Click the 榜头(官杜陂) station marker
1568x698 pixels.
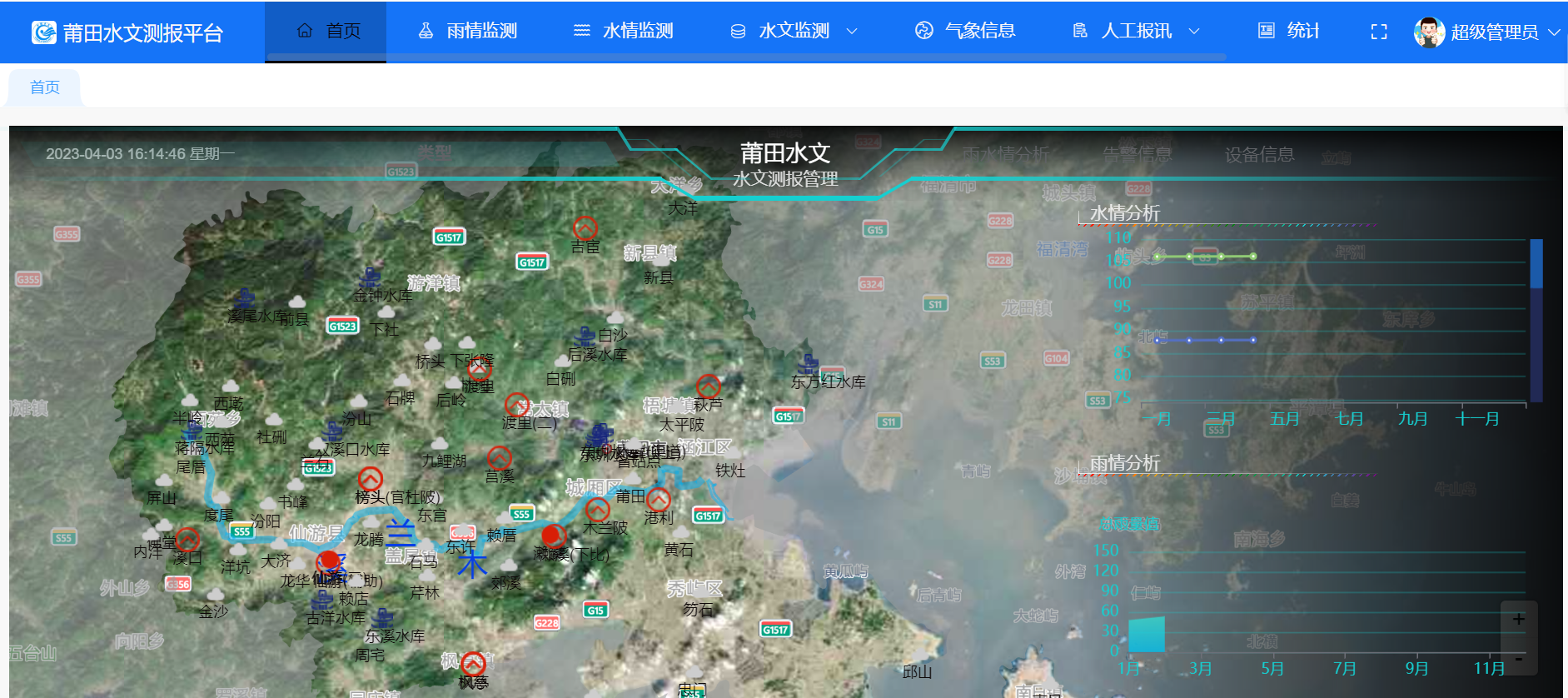(x=370, y=479)
